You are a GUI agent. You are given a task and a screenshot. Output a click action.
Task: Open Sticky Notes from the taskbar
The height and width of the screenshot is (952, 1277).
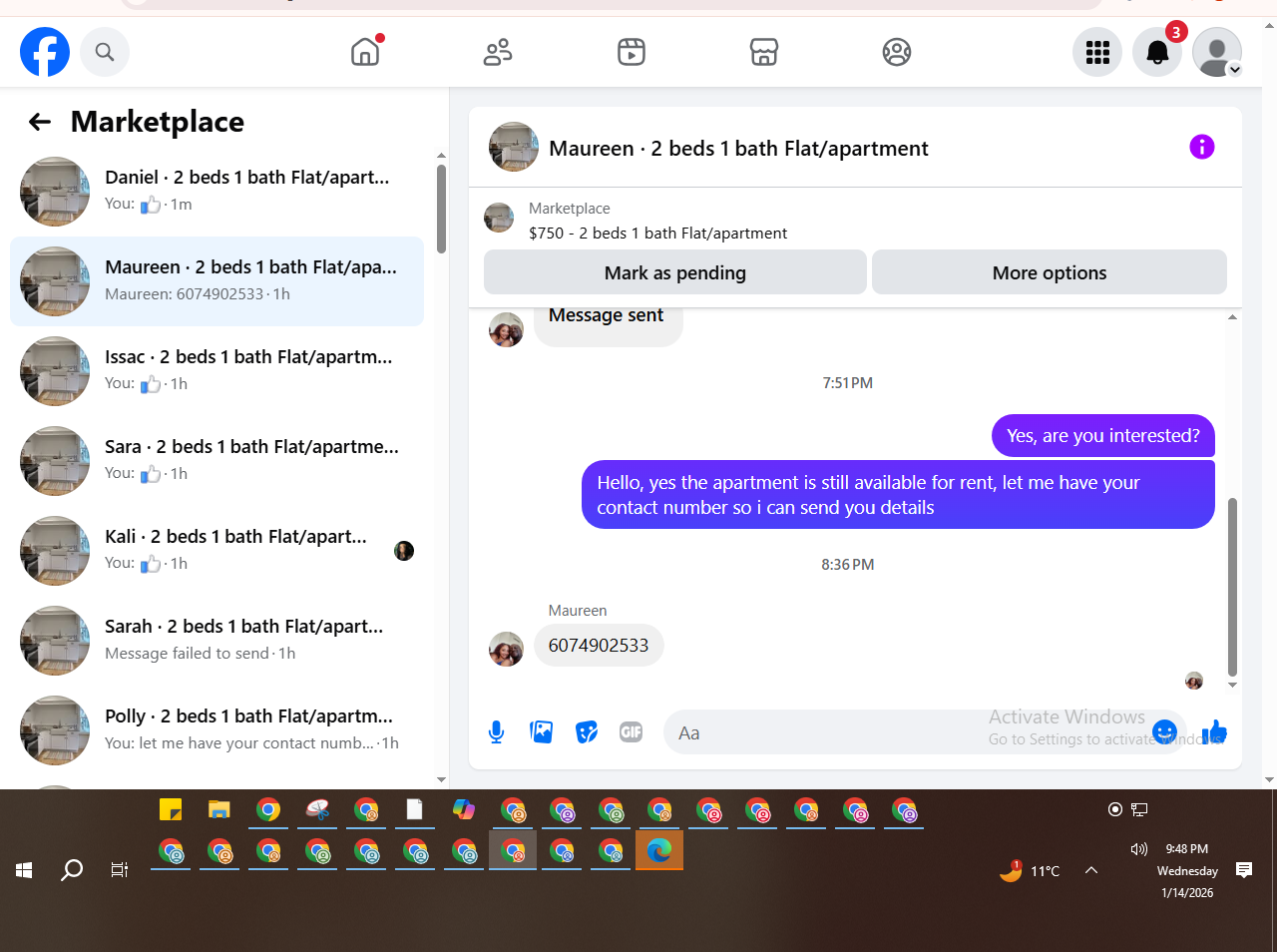tap(171, 810)
